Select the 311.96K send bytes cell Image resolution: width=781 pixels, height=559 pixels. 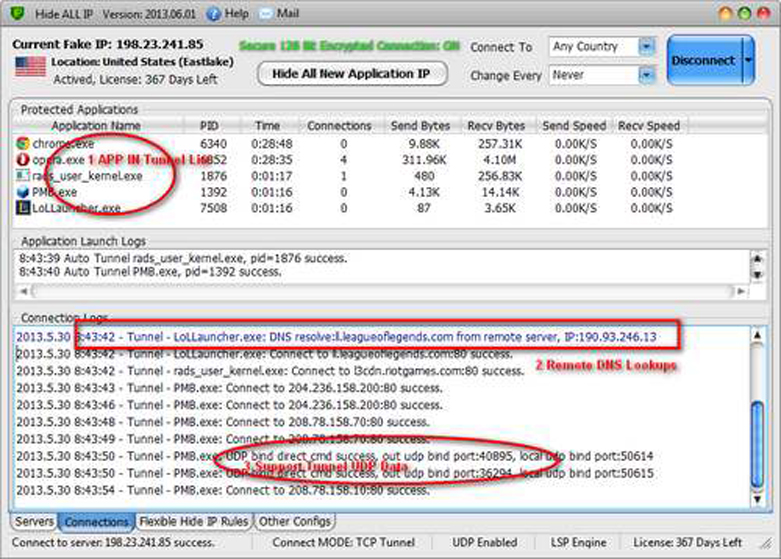pos(424,160)
